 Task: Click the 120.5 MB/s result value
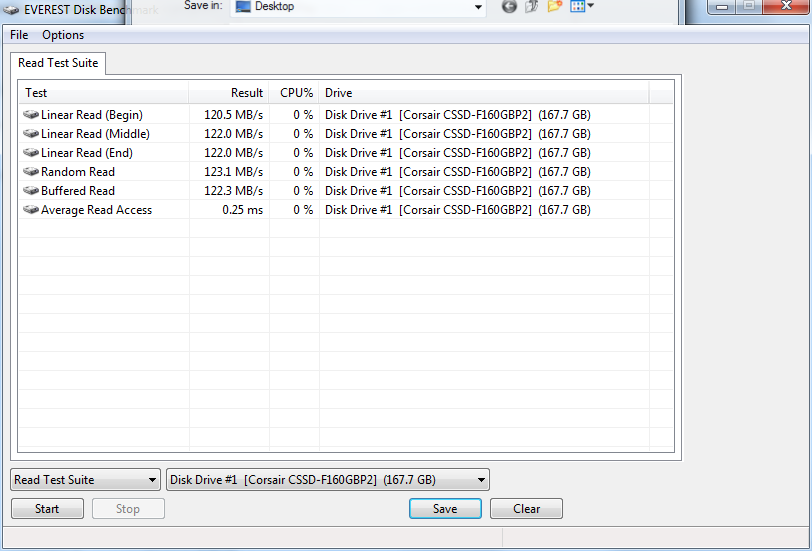pos(234,114)
